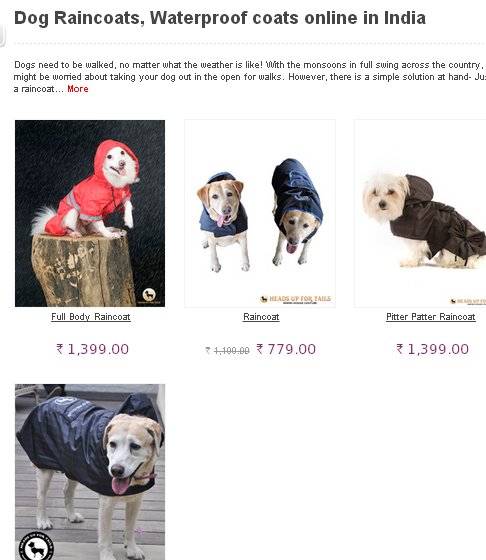Click the Dog Raincoats page heading

pyautogui.click(x=220, y=18)
